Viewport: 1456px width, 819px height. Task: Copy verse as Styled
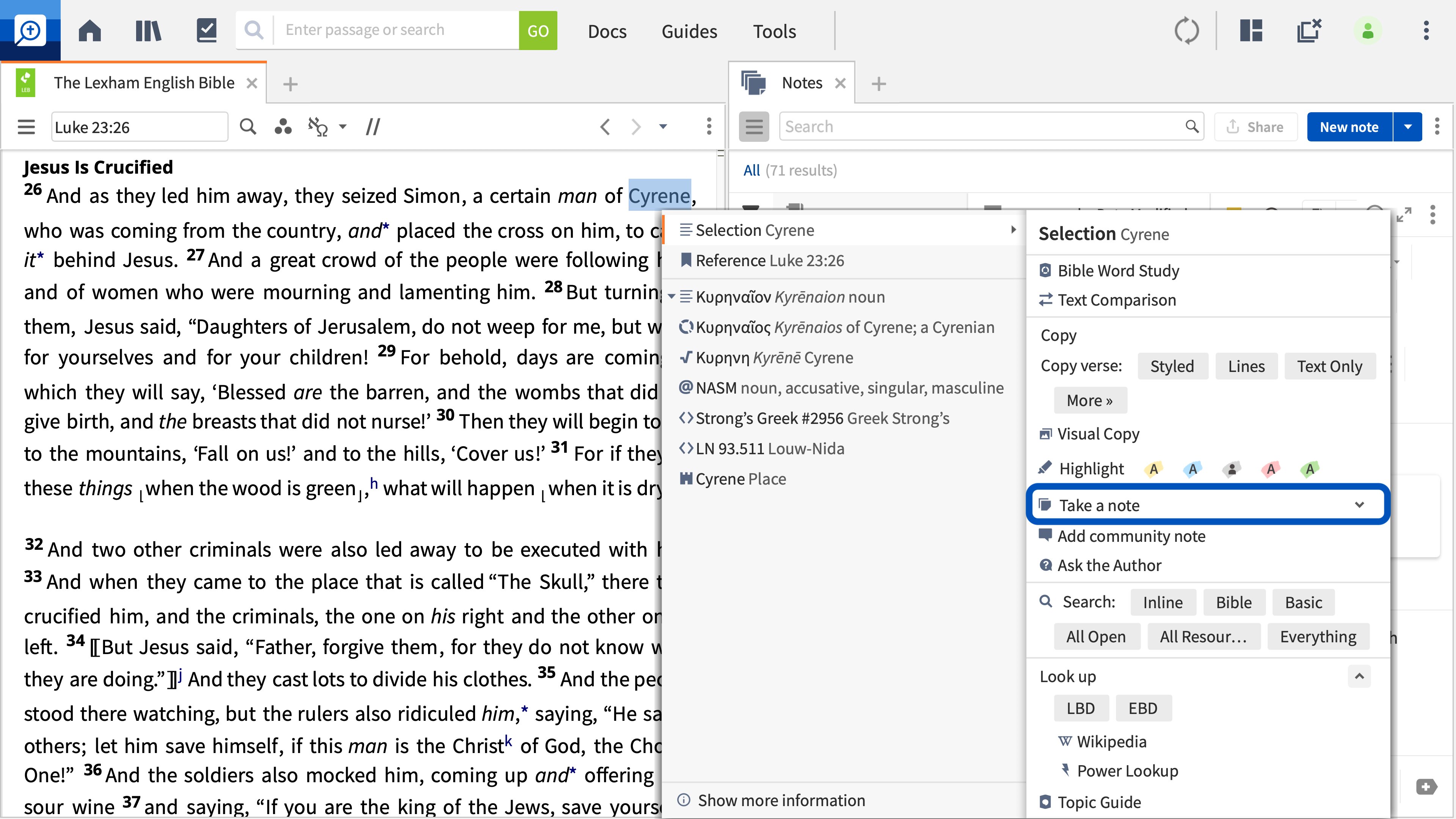pos(1172,366)
